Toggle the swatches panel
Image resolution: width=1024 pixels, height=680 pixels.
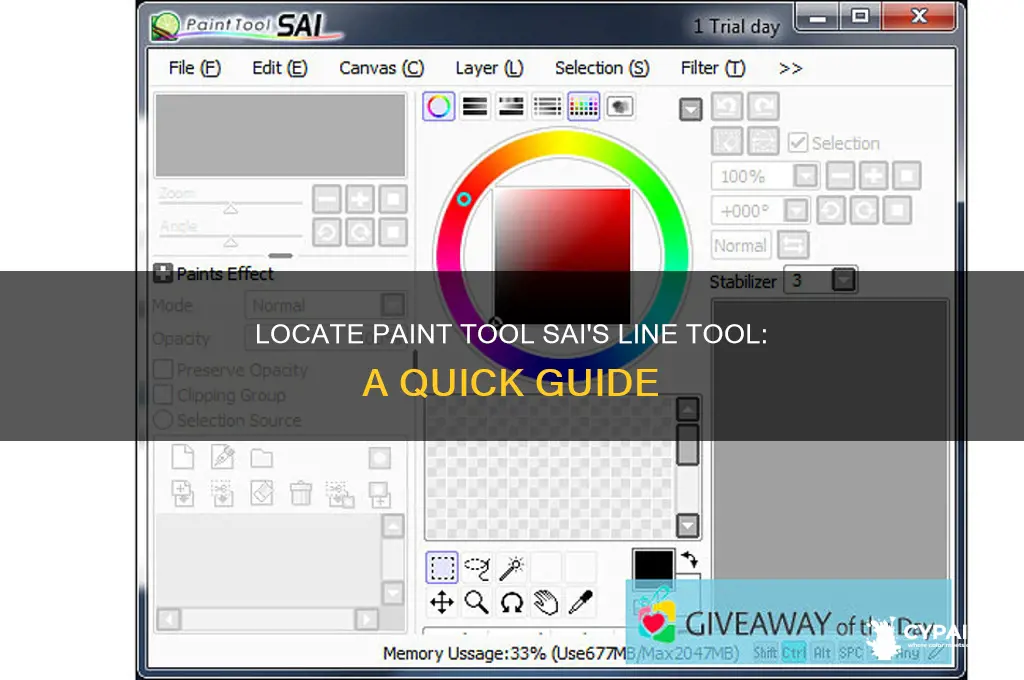tap(583, 106)
